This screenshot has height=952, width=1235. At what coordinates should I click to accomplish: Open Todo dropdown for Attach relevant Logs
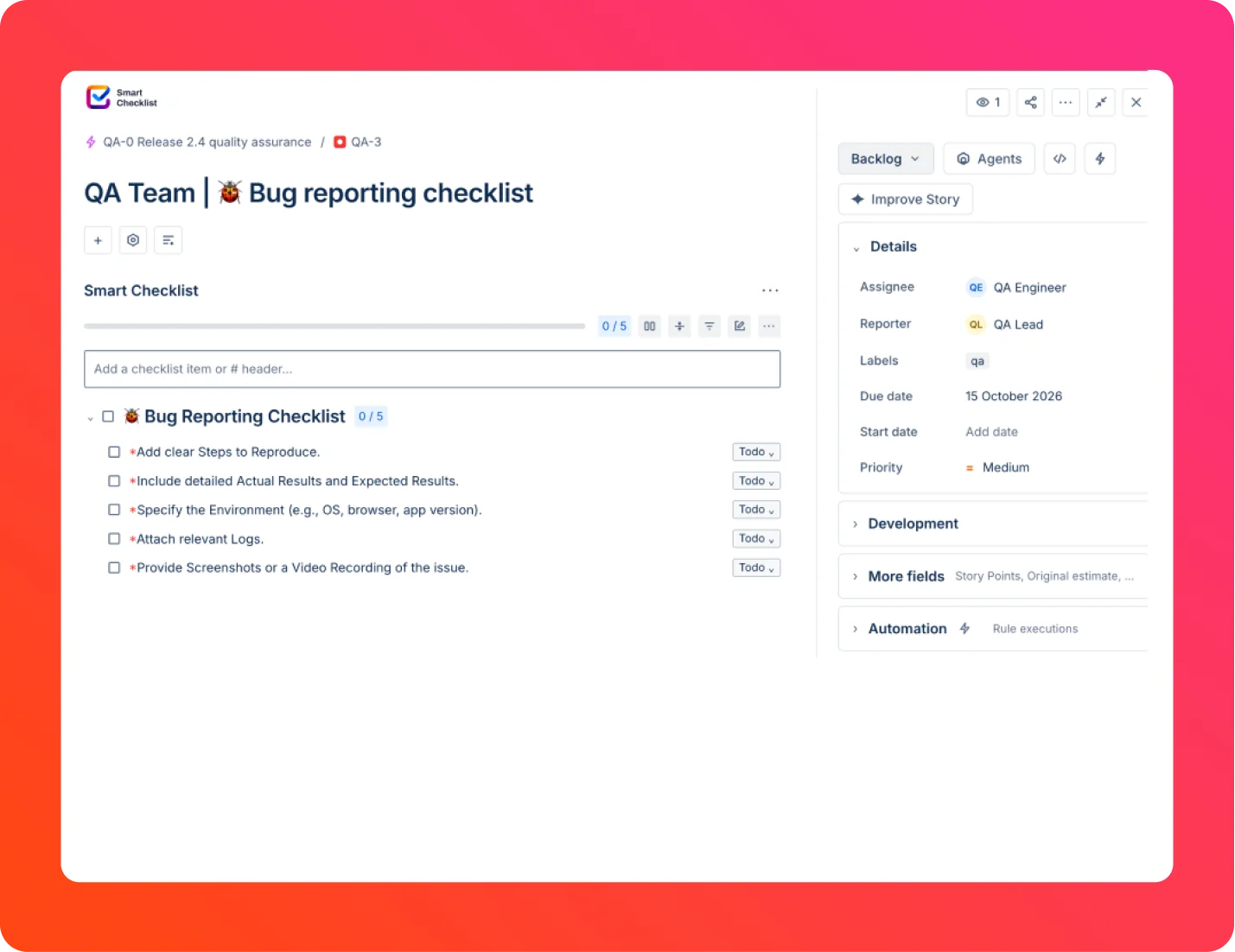click(756, 538)
